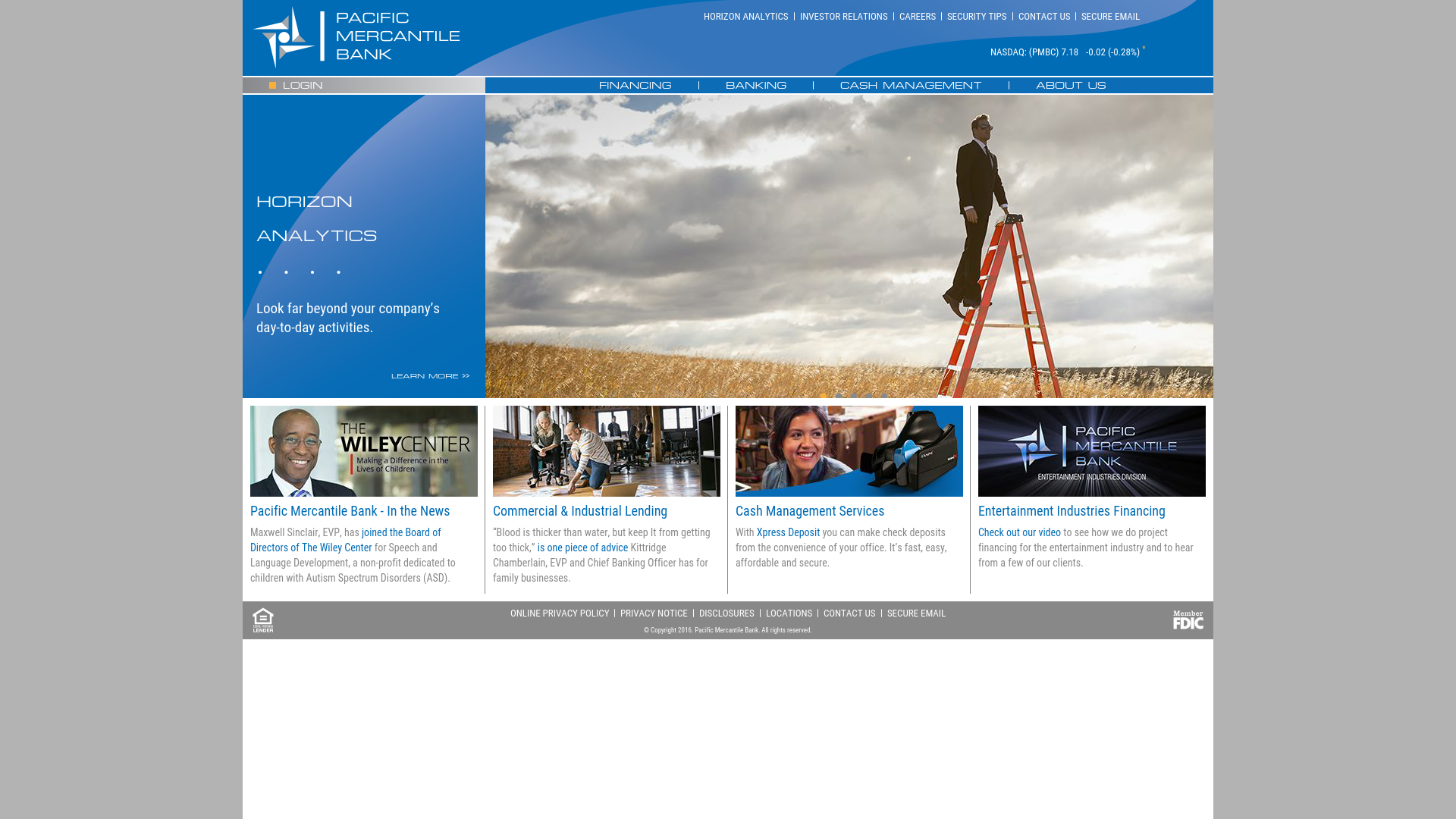The height and width of the screenshot is (819, 1456).
Task: Click the NASDAQ PMBC stock quote
Action: [x=1064, y=52]
